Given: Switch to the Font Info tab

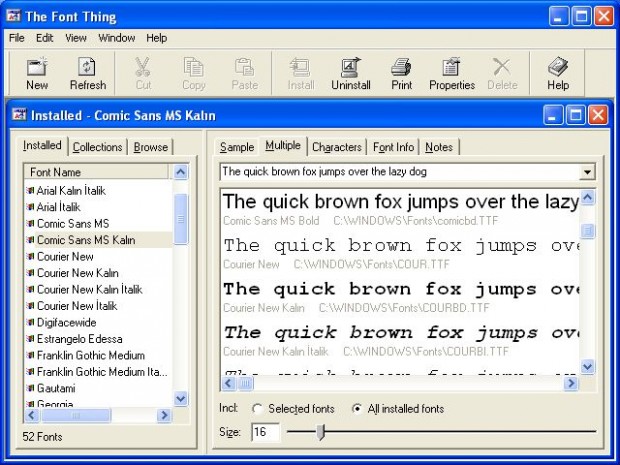Looking at the screenshot, I should [x=393, y=147].
